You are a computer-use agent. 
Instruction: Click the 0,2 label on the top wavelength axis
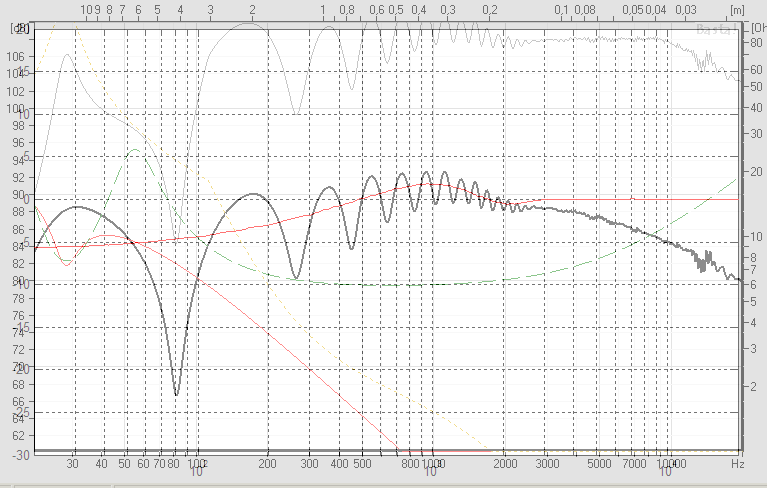[x=490, y=9]
